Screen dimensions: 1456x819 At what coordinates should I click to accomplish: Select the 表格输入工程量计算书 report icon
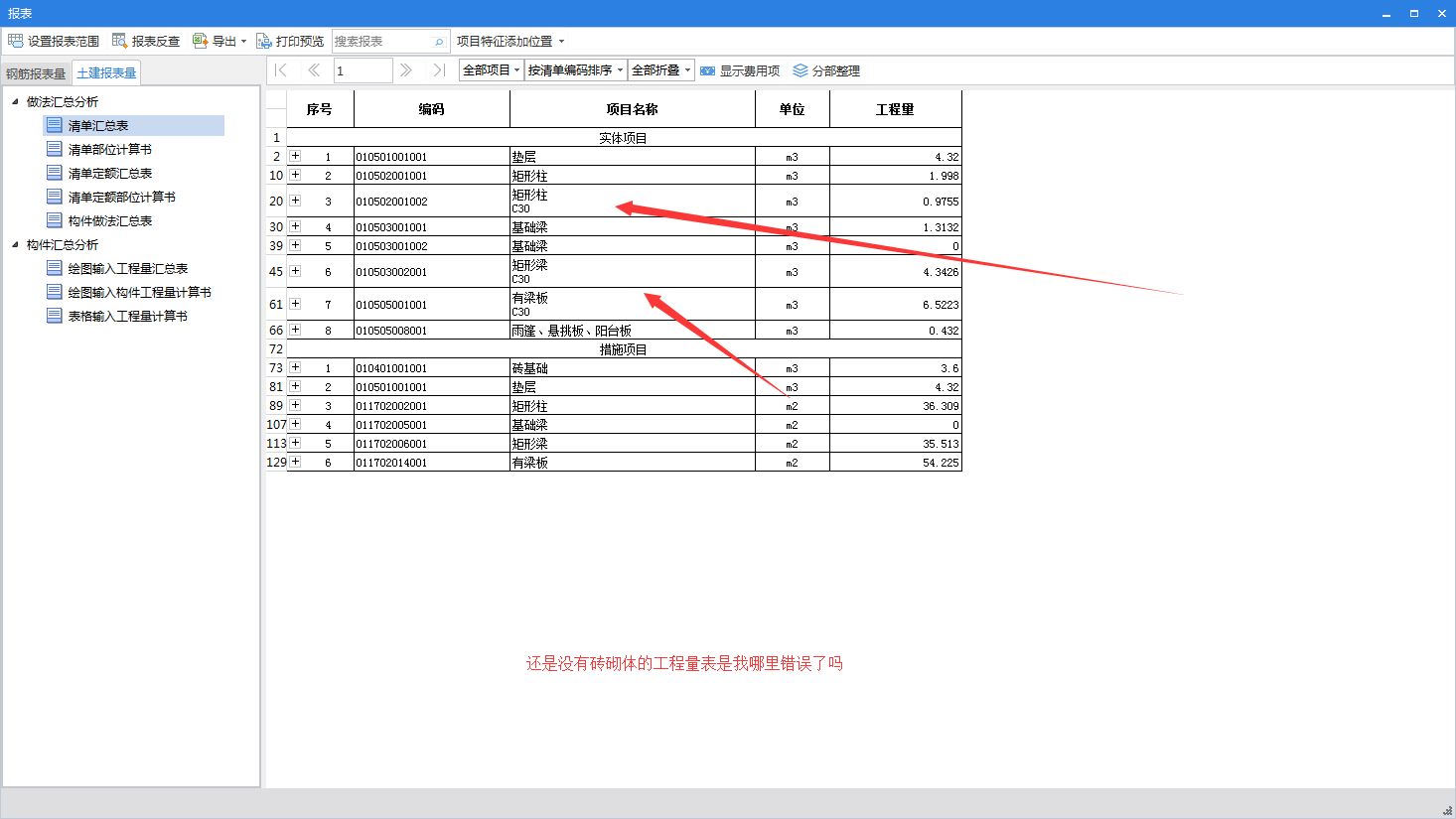coord(55,316)
